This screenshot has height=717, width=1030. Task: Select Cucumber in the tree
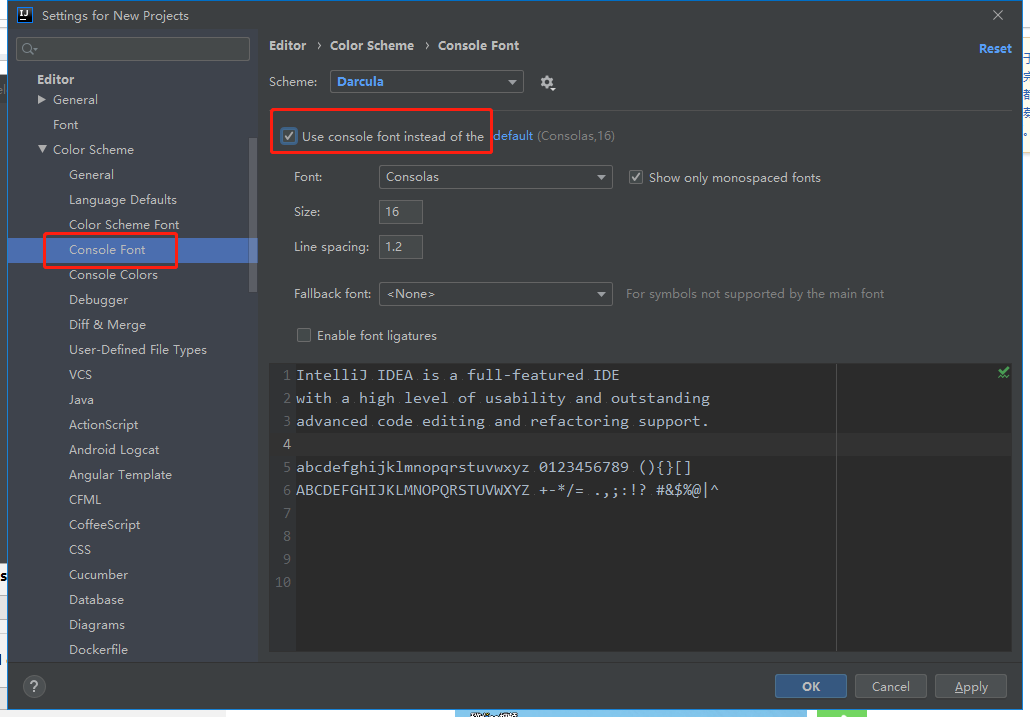(x=99, y=575)
